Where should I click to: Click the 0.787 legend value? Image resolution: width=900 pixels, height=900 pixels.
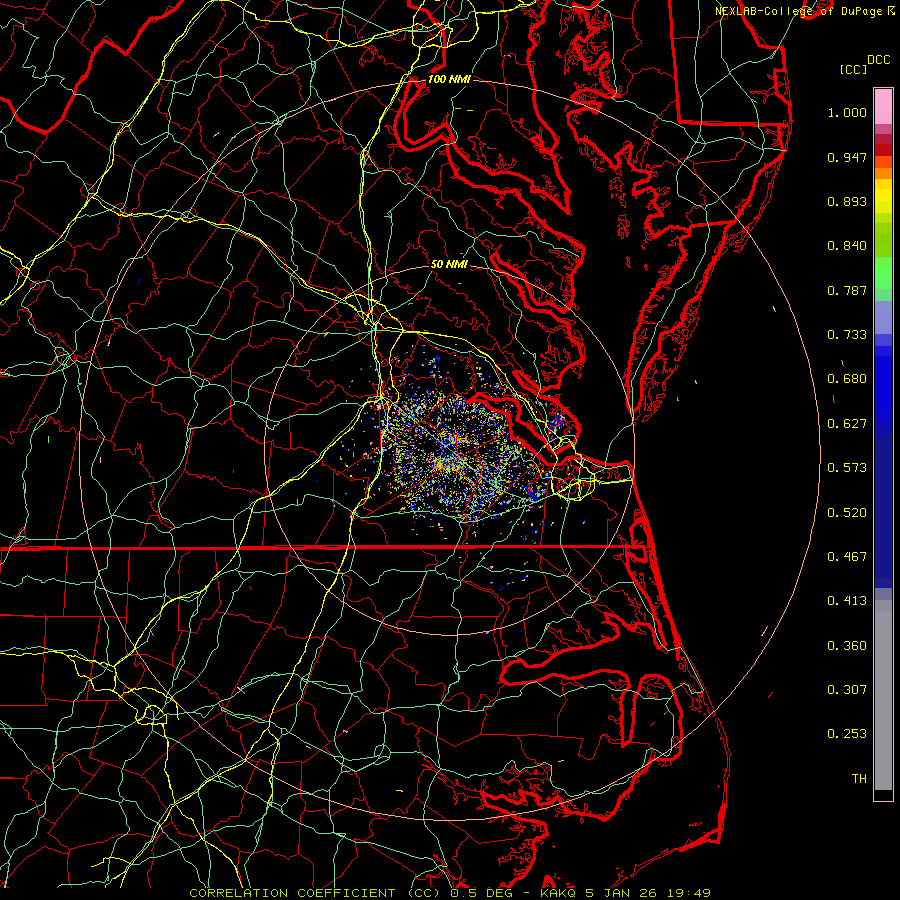pos(847,290)
